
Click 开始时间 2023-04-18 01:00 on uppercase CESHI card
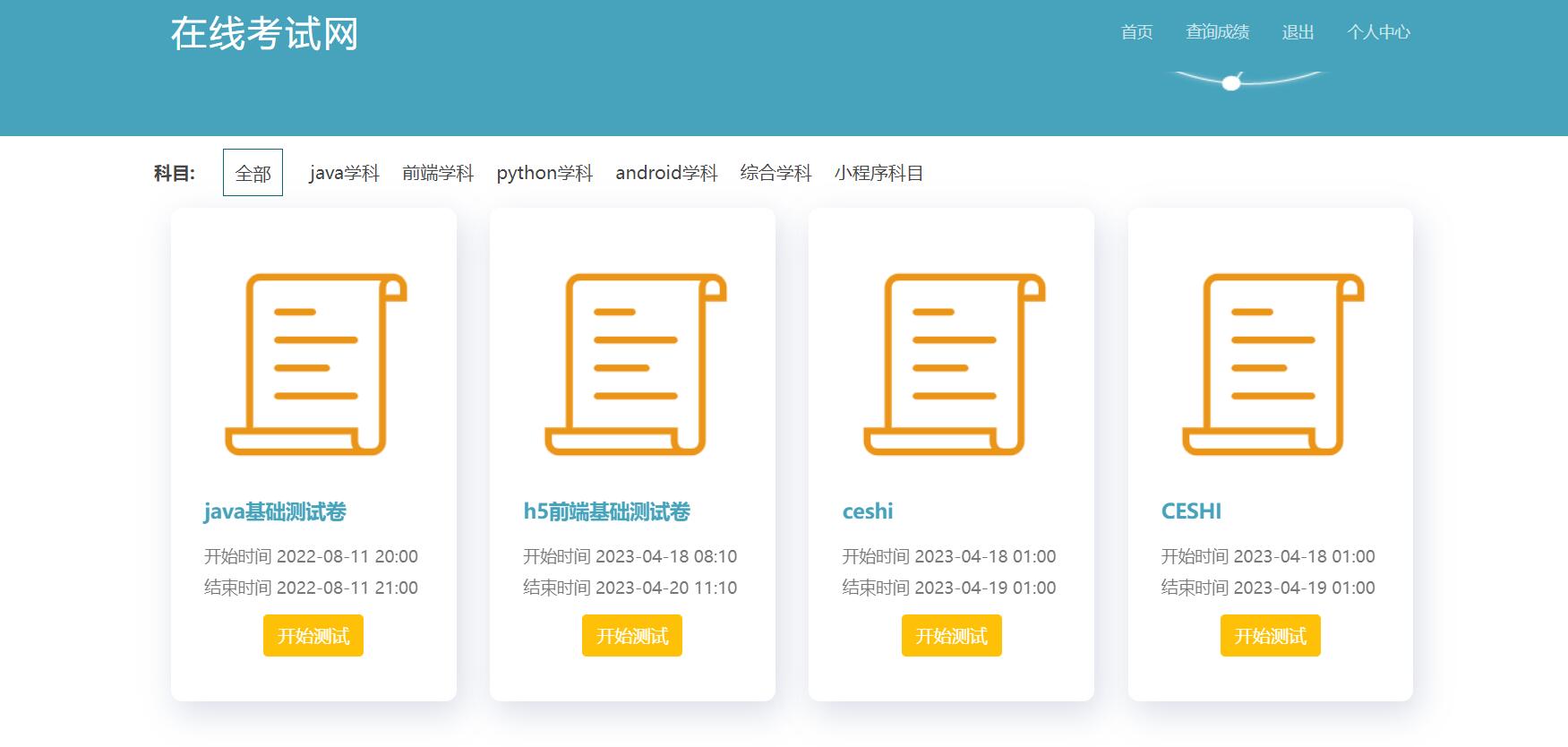pyautogui.click(x=1268, y=556)
